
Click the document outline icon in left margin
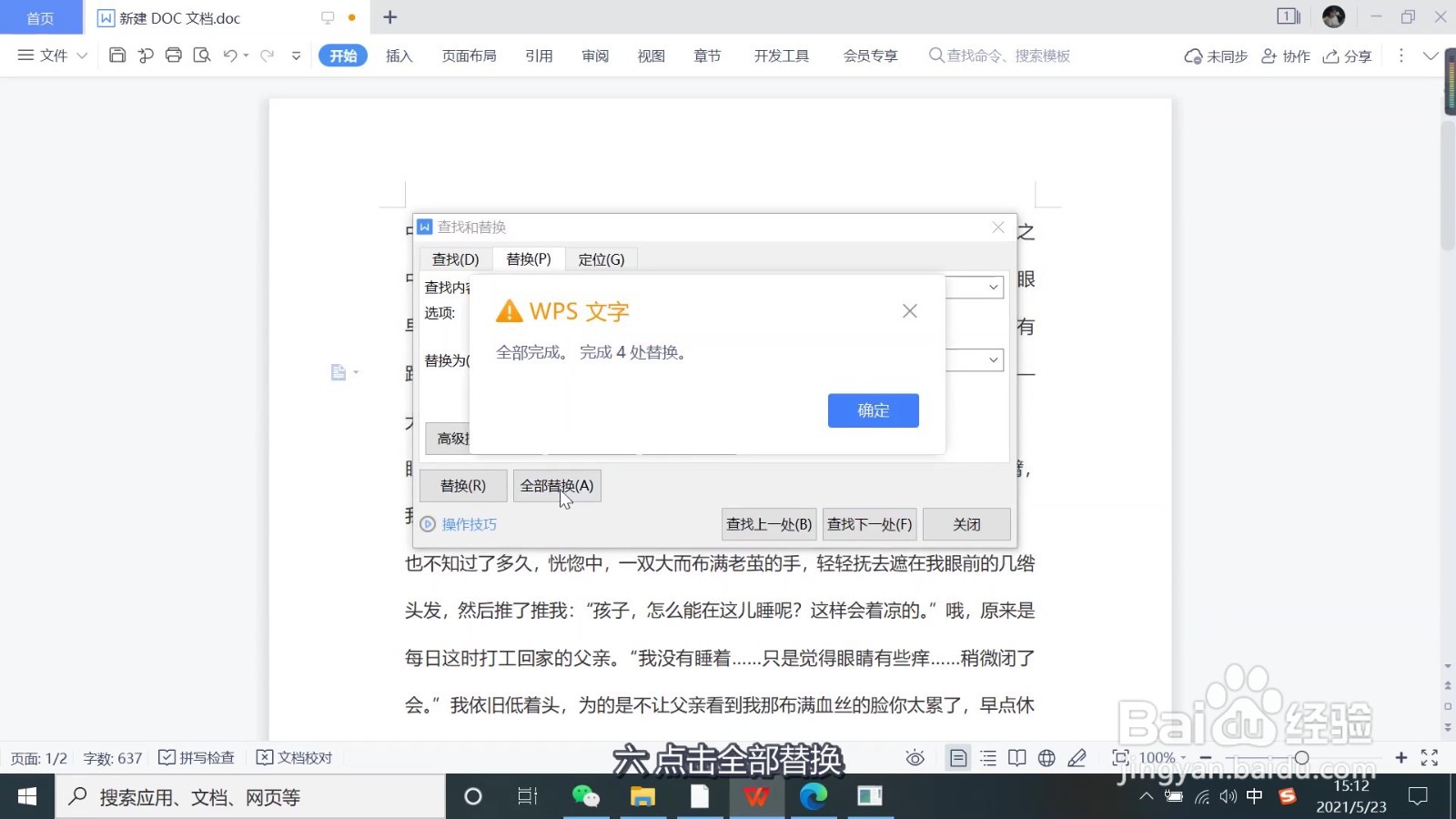point(339,372)
